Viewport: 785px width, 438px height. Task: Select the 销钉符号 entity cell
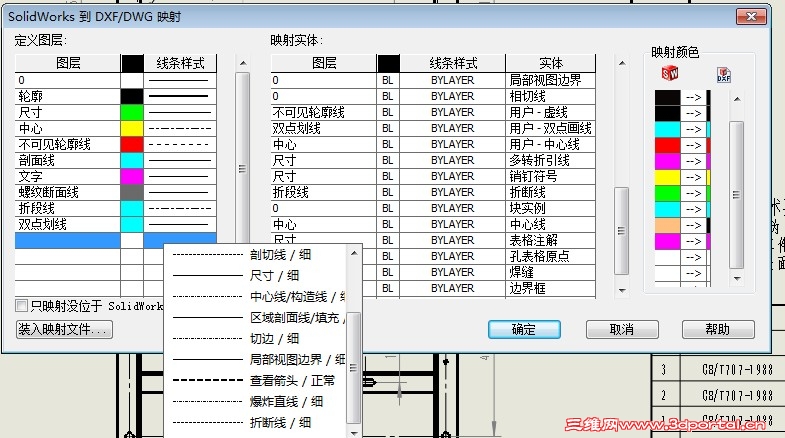pos(551,176)
